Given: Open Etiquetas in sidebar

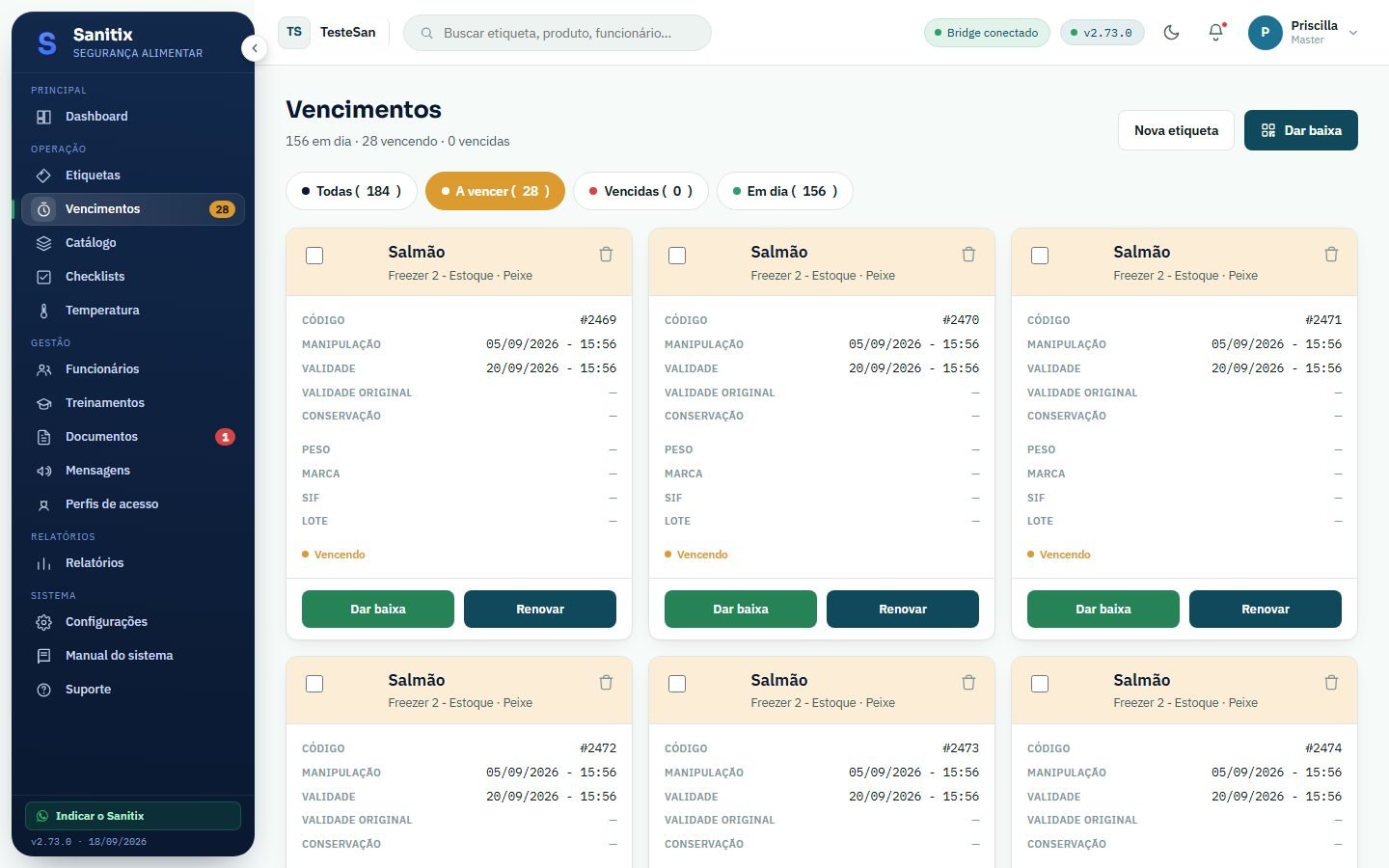Looking at the screenshot, I should pos(133,176).
